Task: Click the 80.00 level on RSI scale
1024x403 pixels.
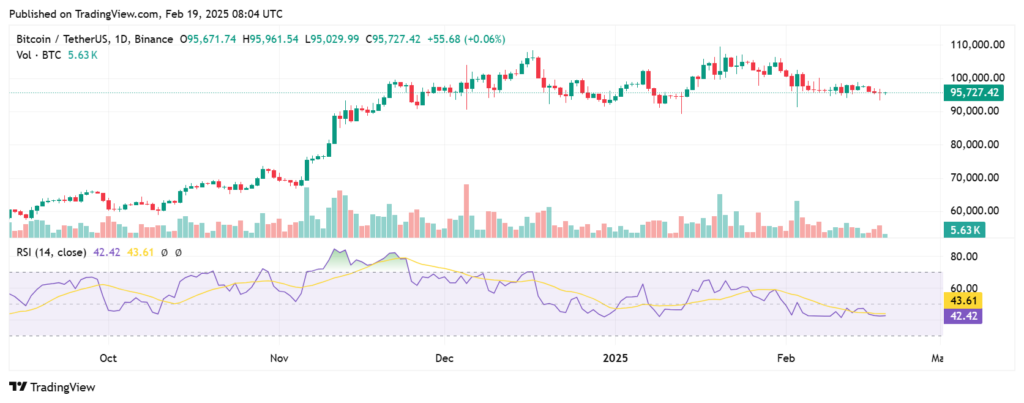Action: click(961, 256)
